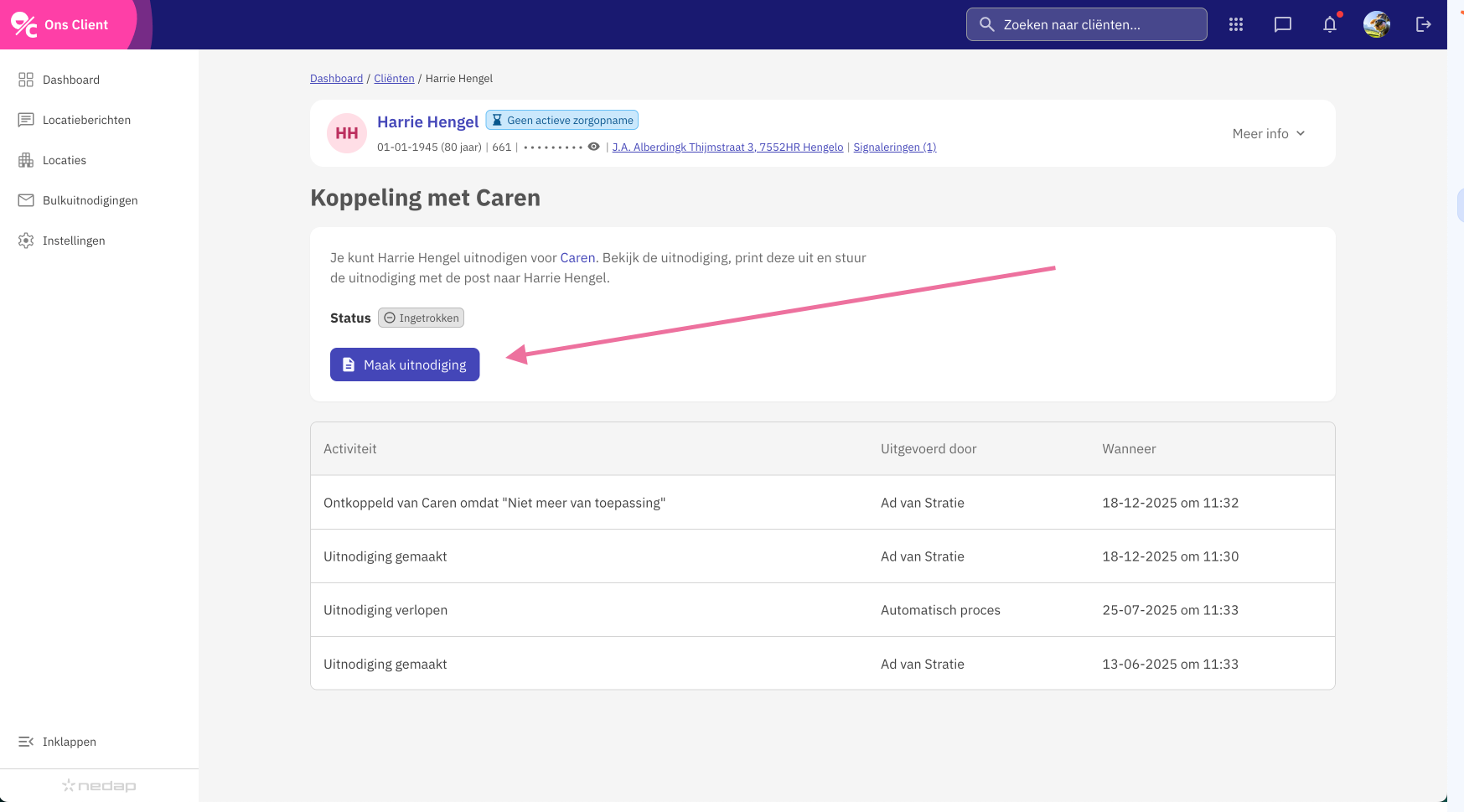Screen dimensions: 1464x812
Task: Click the 'Automatisch proces' cell
Action: pyautogui.click(x=940, y=610)
